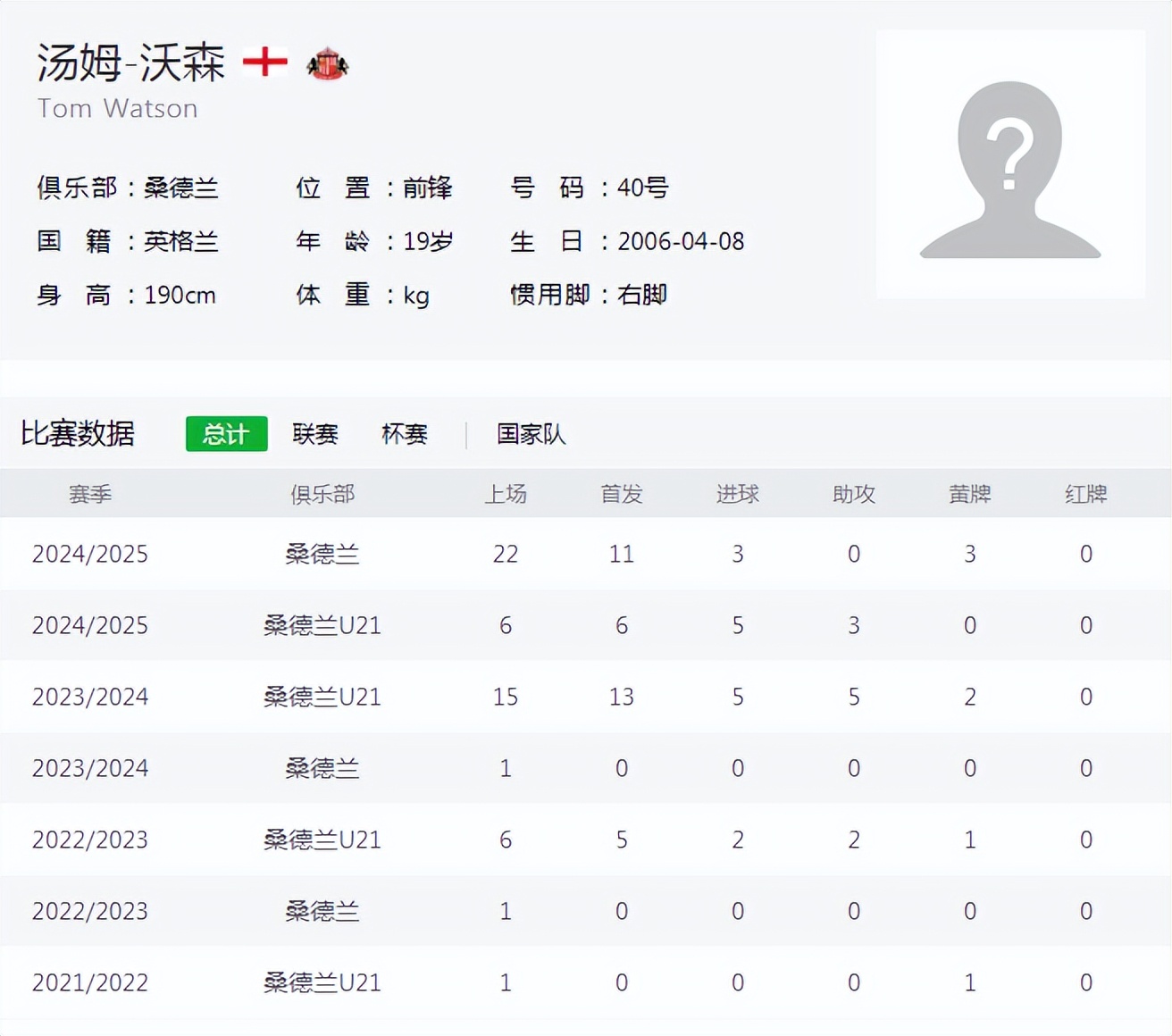Image resolution: width=1172 pixels, height=1036 pixels.
Task: Click the shirt number 40号
Action: pyautogui.click(x=643, y=188)
